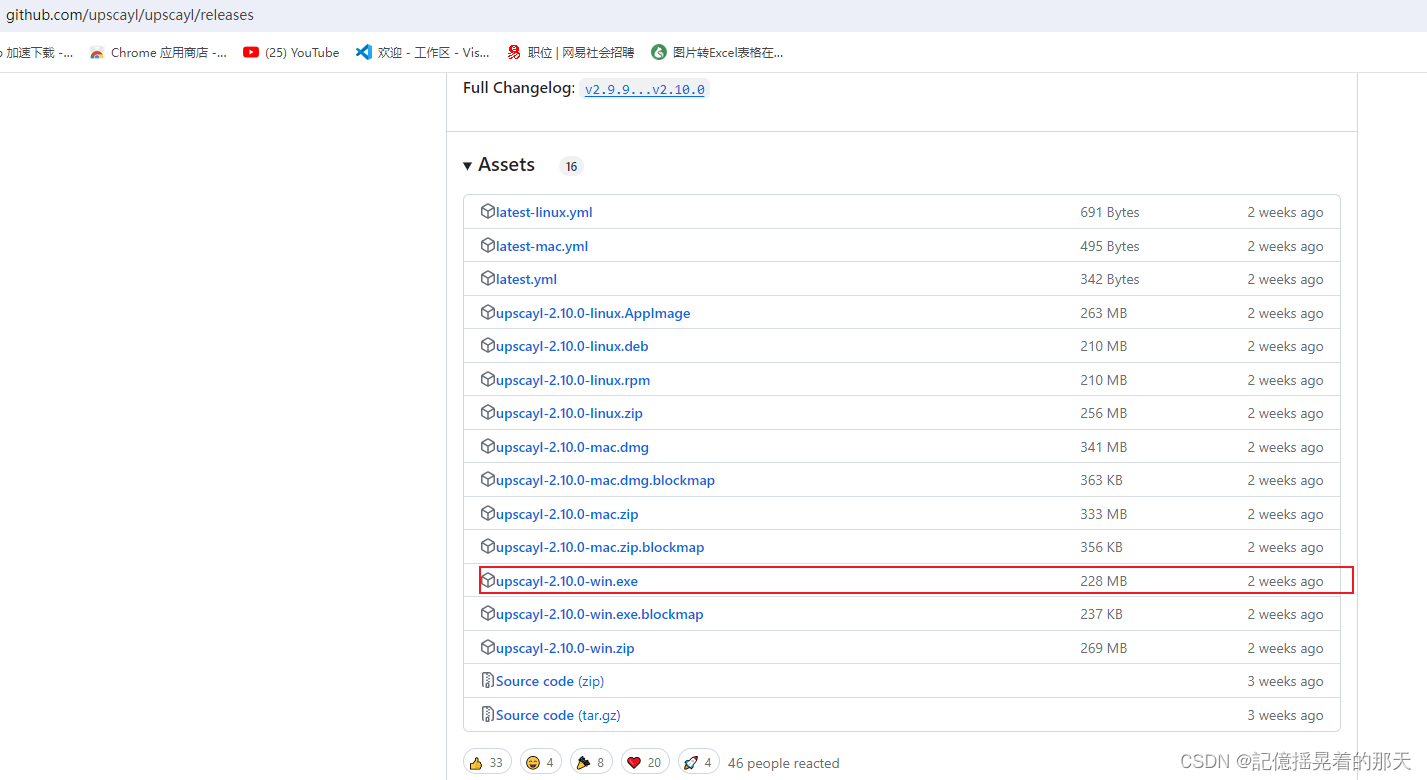The width and height of the screenshot is (1427, 780).
Task: Download latest.yml file
Action: pyautogui.click(x=526, y=279)
